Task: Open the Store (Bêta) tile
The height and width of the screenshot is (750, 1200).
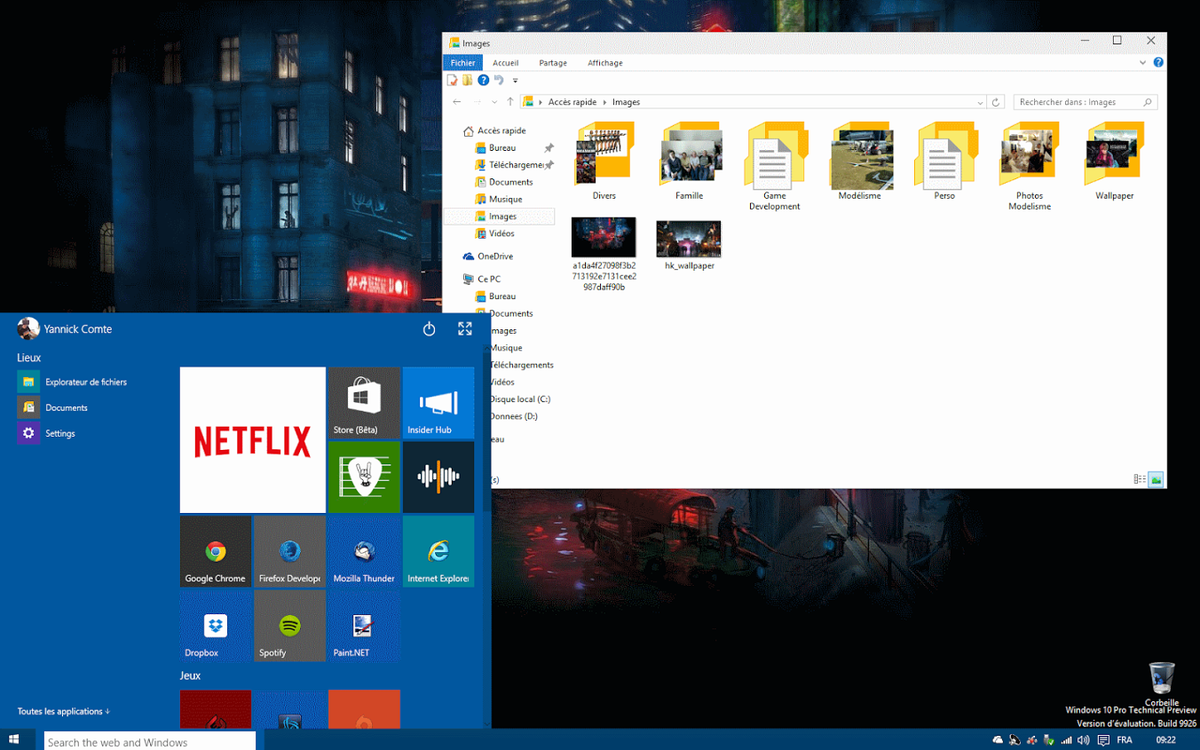Action: [x=364, y=403]
